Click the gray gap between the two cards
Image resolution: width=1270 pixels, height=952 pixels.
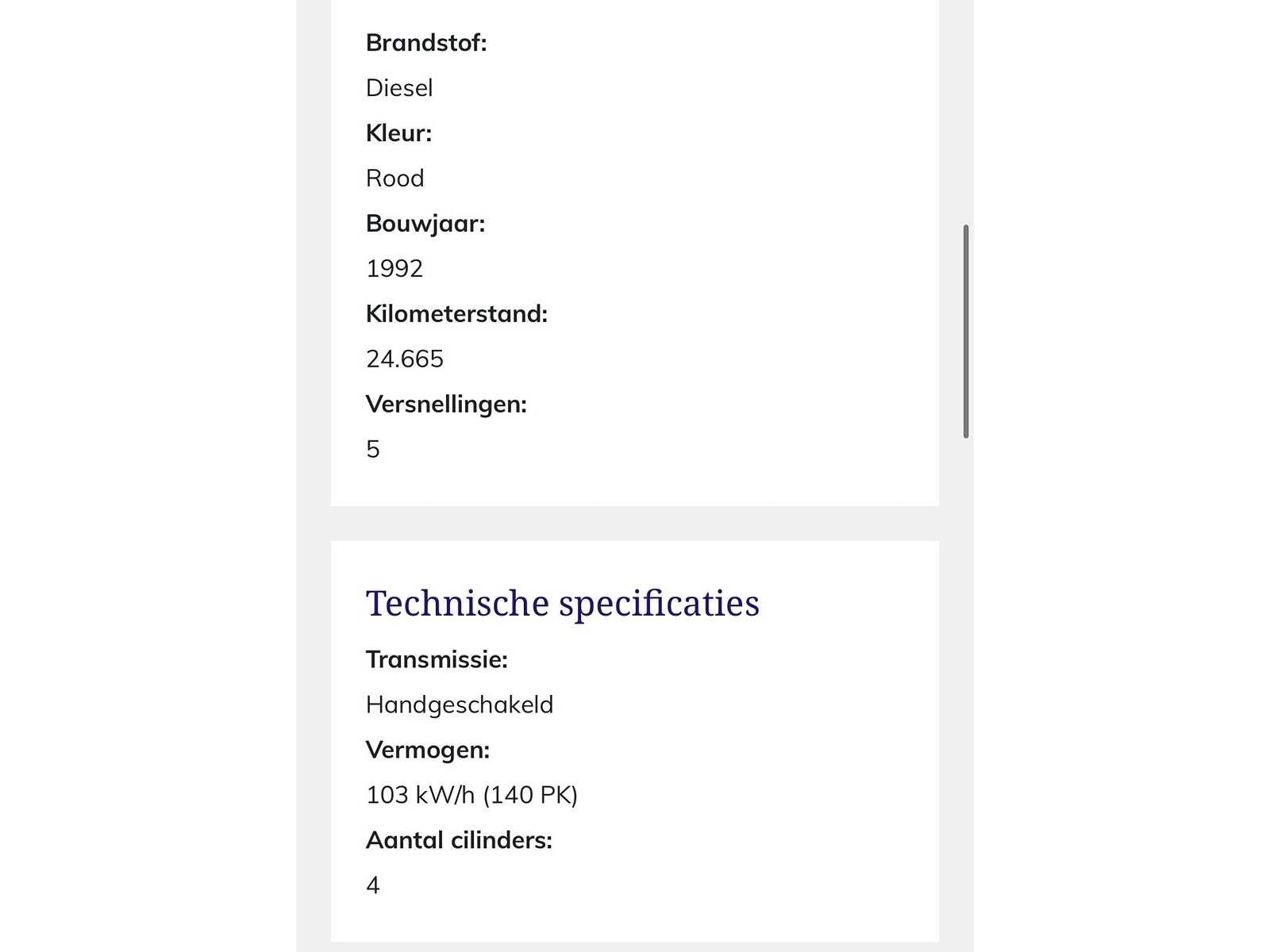[635, 524]
